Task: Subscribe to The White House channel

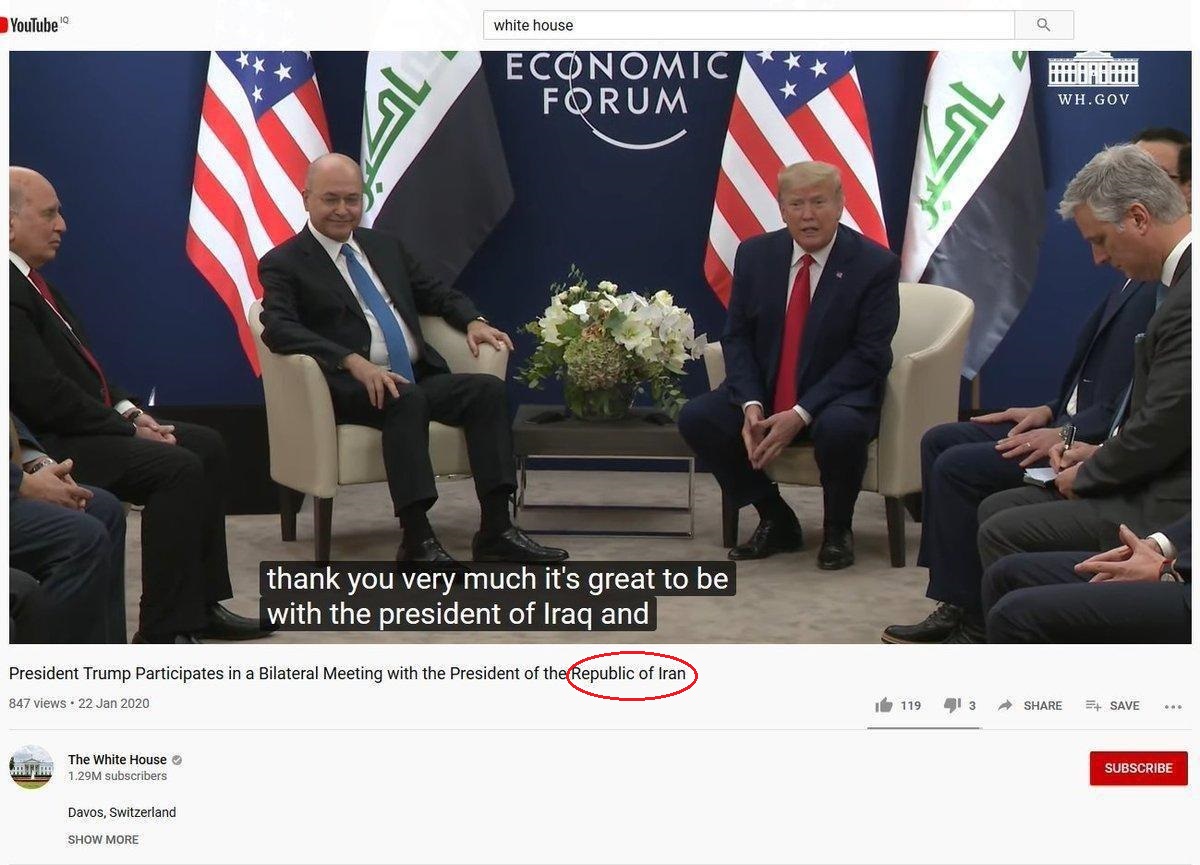Action: point(1139,768)
